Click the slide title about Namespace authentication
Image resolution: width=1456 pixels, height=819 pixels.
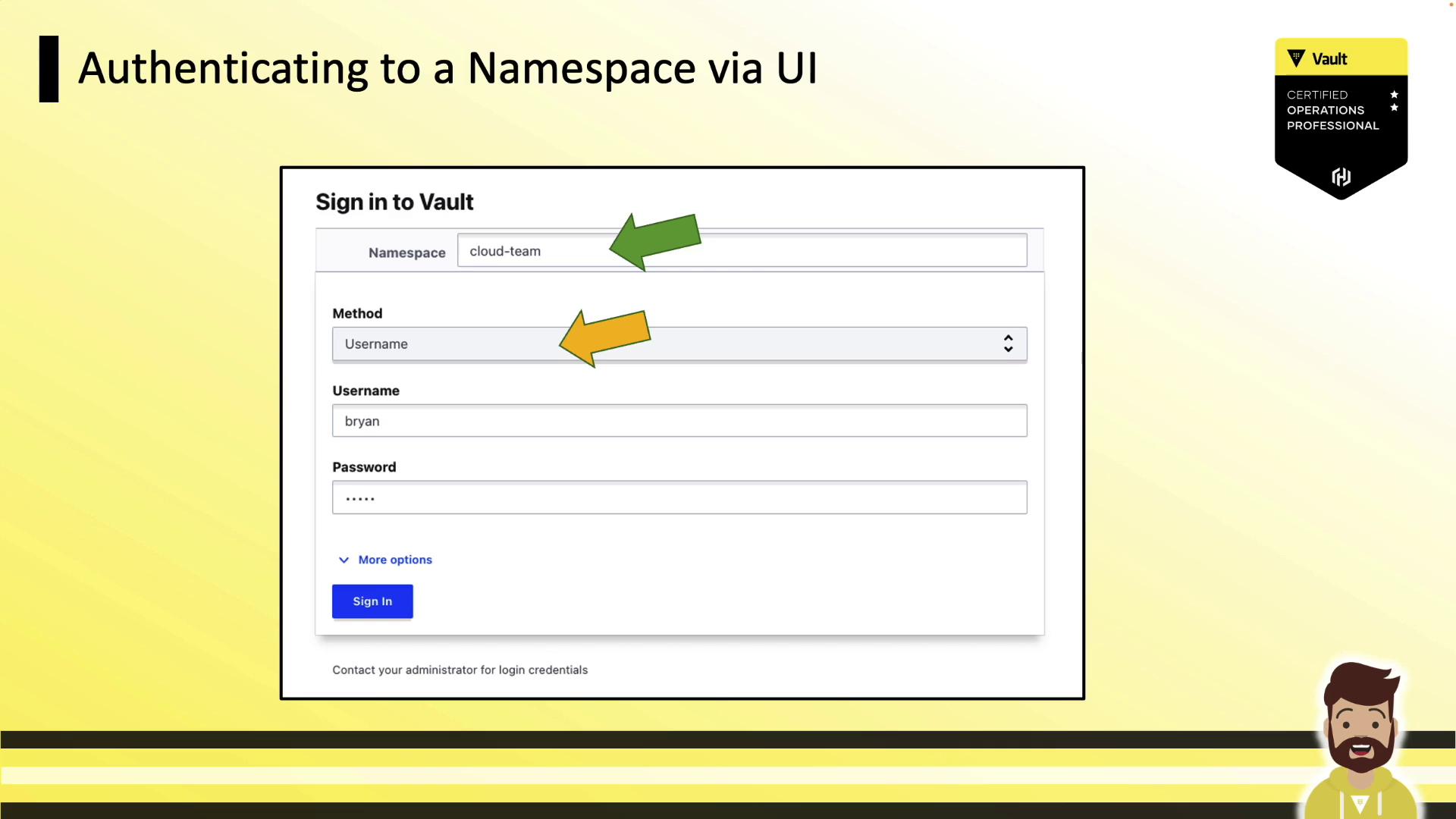tap(447, 68)
